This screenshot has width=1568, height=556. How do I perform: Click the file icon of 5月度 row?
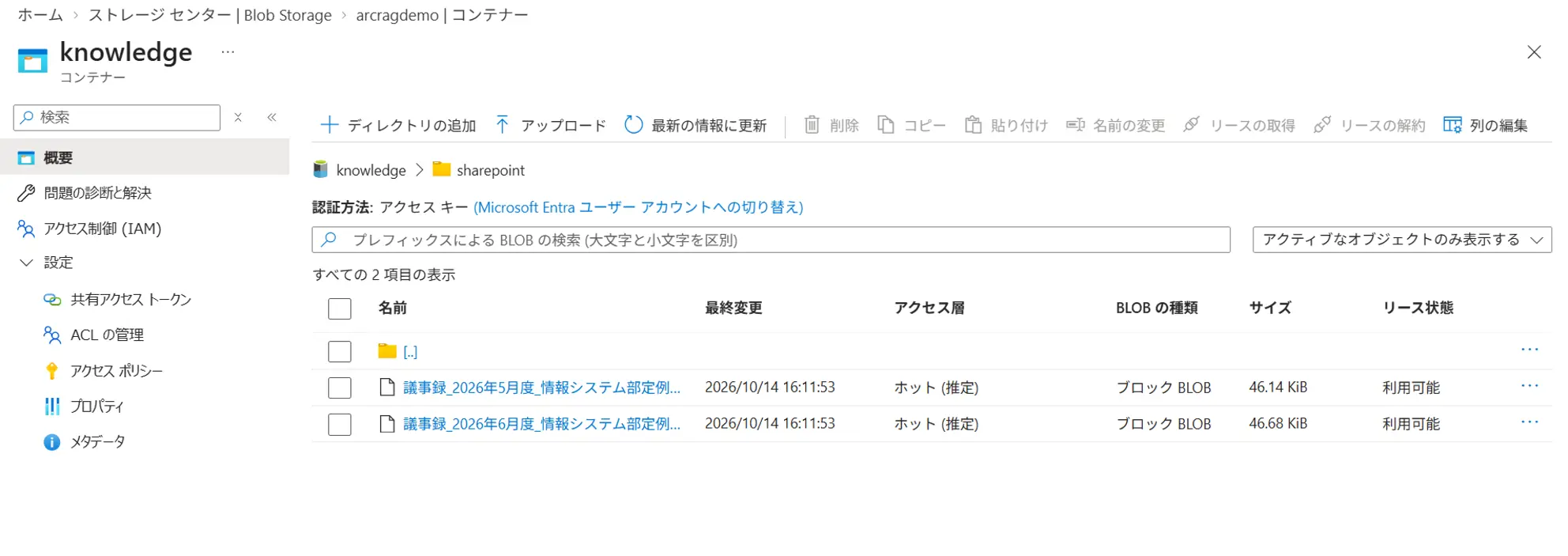point(387,387)
